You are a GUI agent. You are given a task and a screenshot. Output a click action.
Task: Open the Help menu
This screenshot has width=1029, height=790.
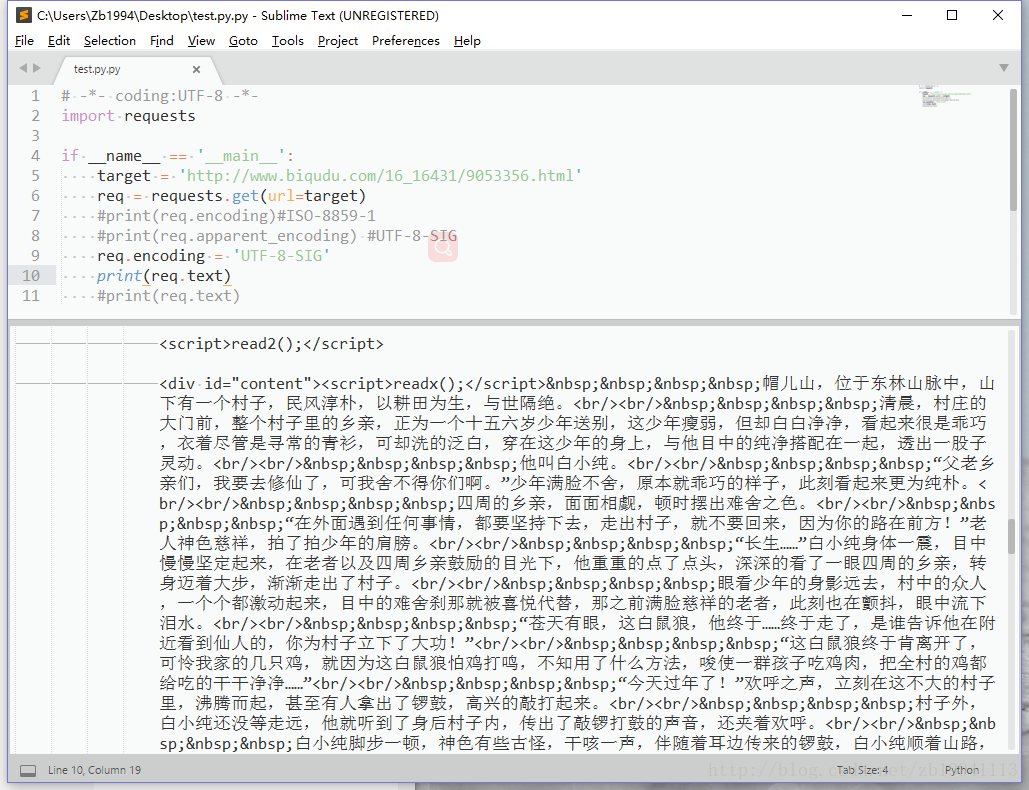coord(466,40)
